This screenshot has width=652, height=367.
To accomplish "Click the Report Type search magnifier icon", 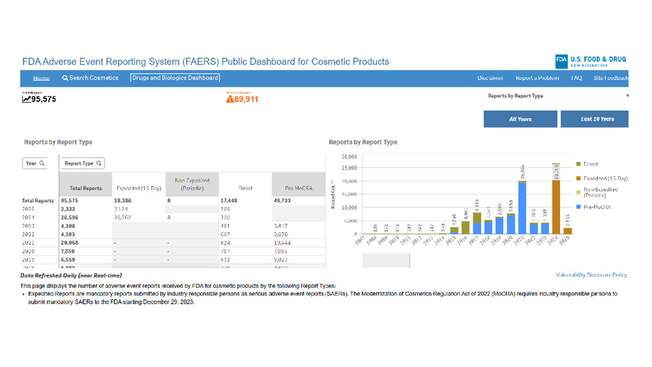I will [99, 163].
